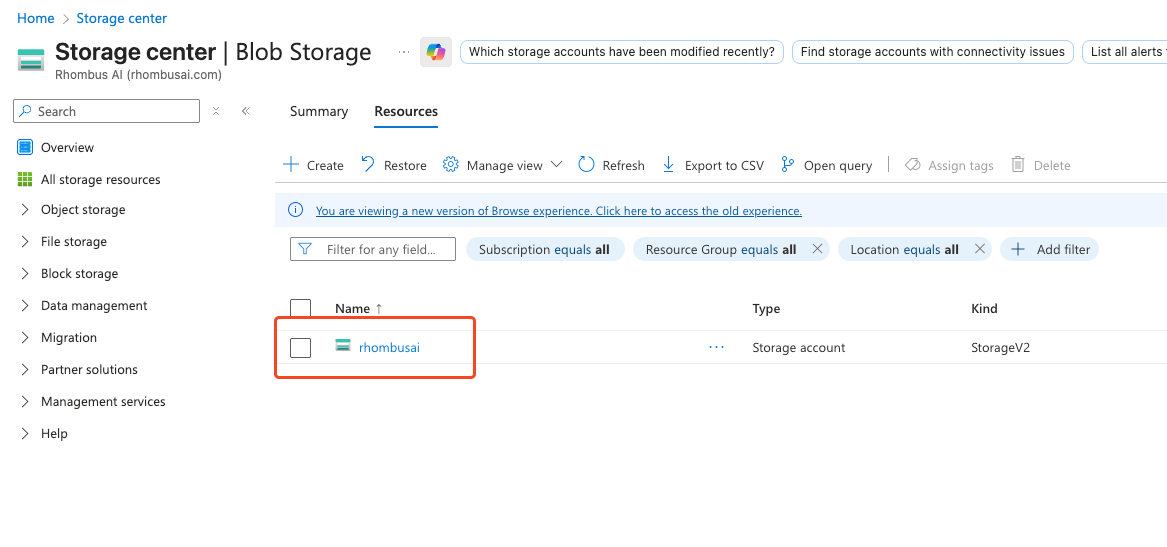Go to Home in the breadcrumb
The height and width of the screenshot is (547, 1167).
tap(36, 18)
